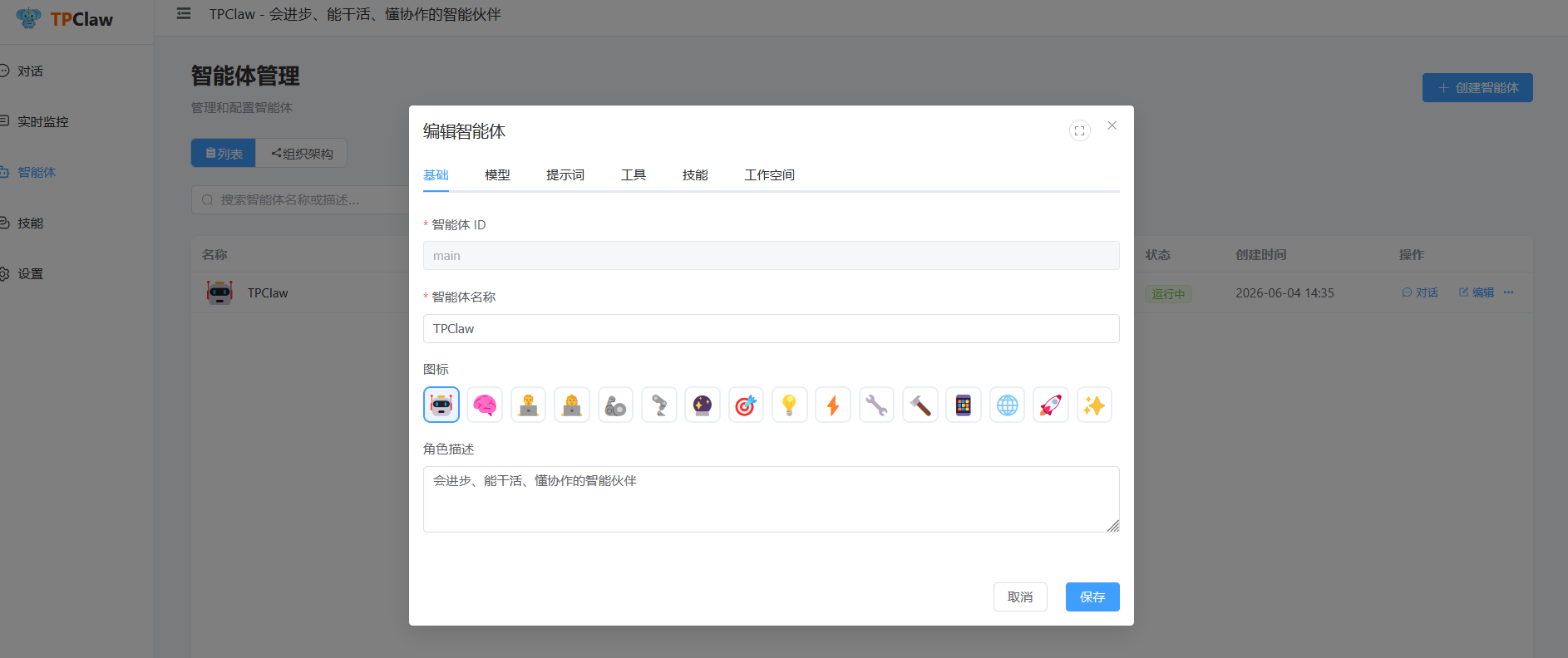Choose the target with dart icon
This screenshot has width=1568, height=658.
746,405
